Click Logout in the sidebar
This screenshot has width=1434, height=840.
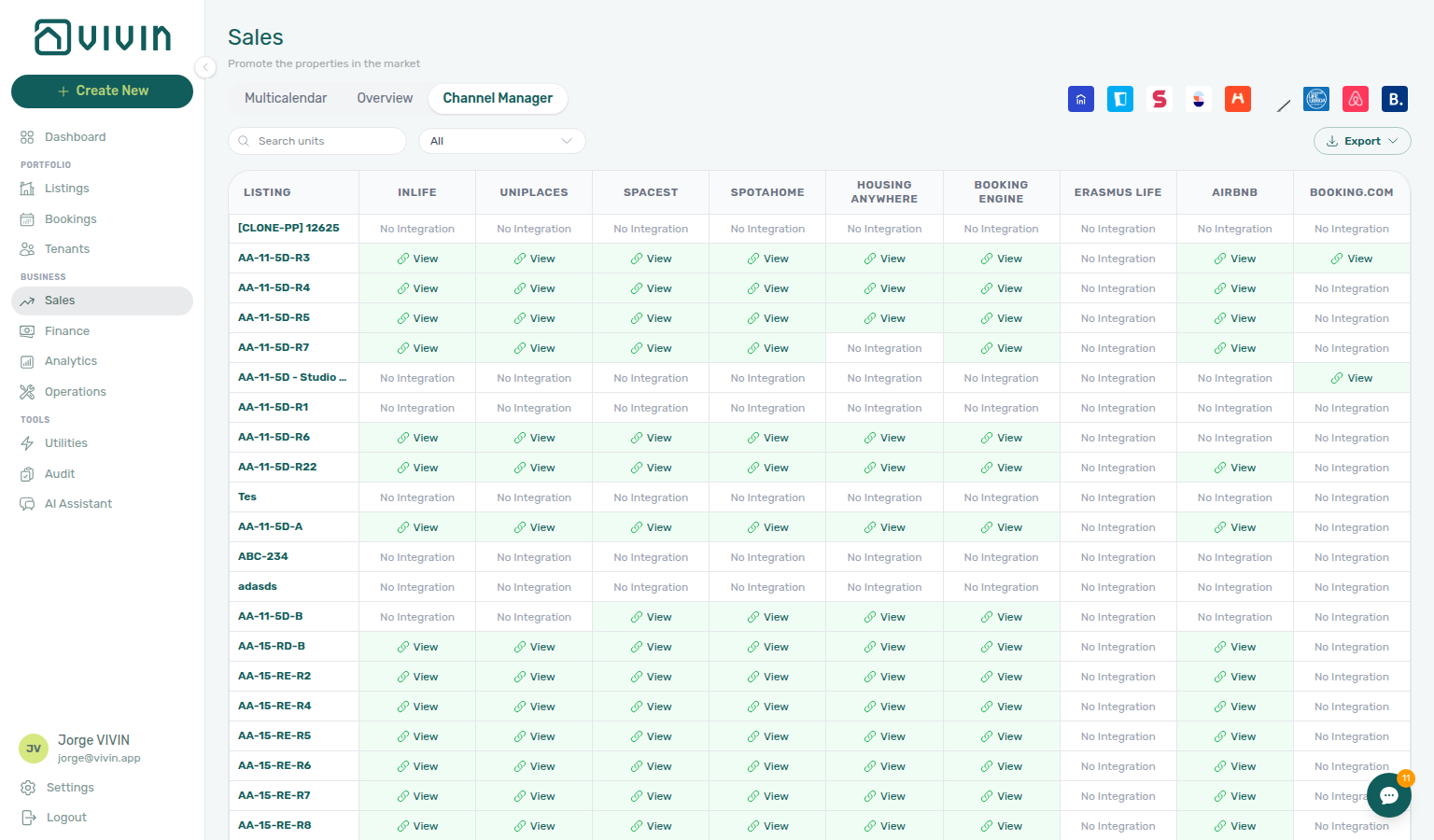66,818
